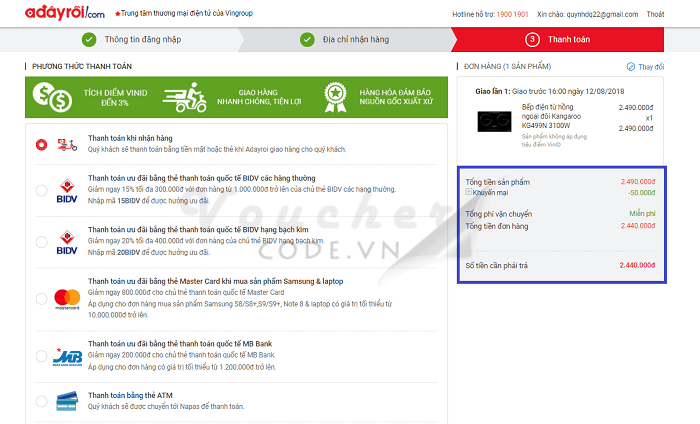Select Master Card payment radio button

42,299
